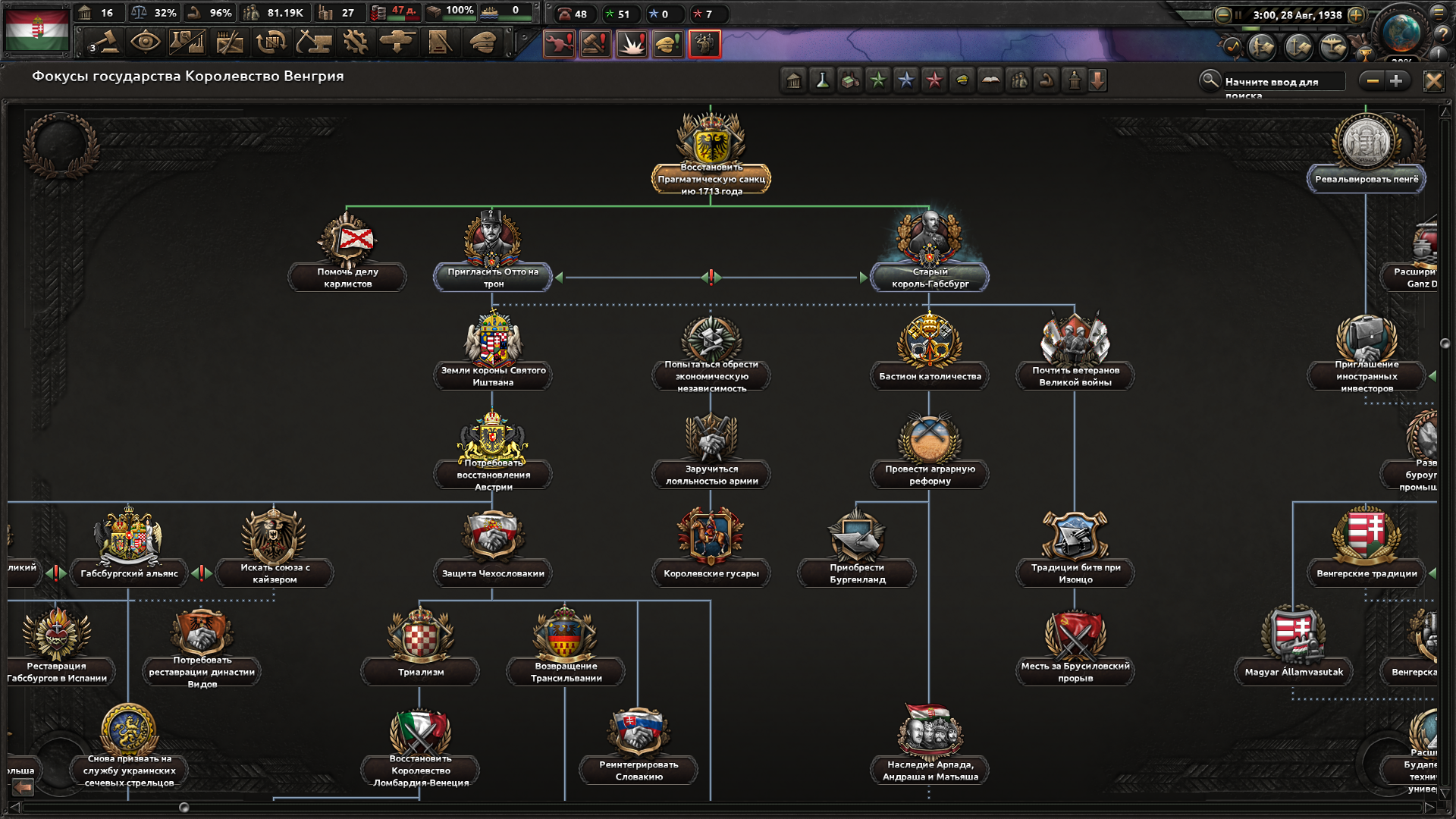Open the research flask and factory button
1456x819 pixels.
pyautogui.click(x=187, y=42)
